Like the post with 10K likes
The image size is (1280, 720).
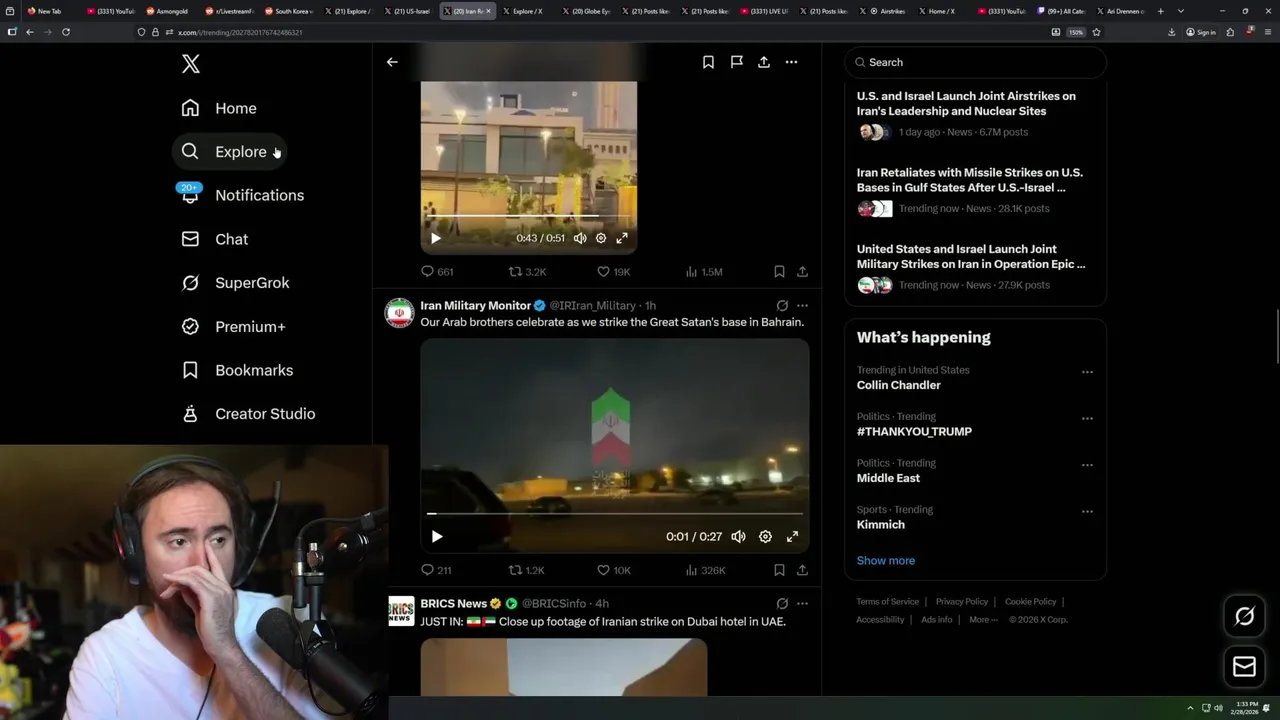click(x=613, y=570)
